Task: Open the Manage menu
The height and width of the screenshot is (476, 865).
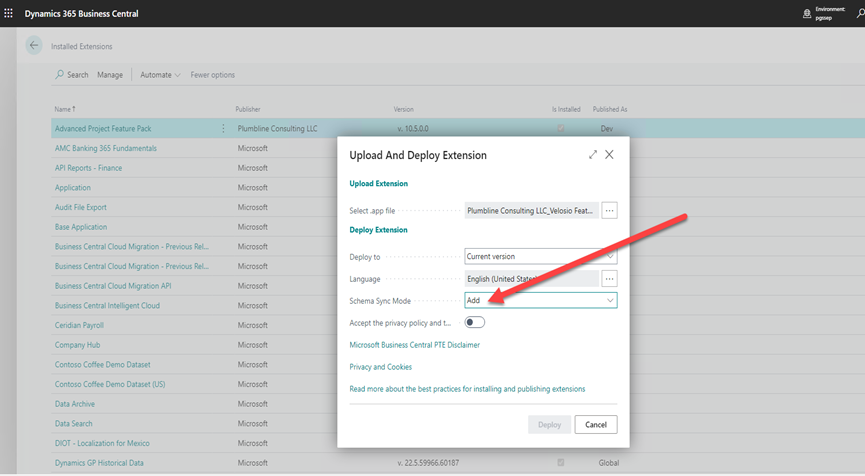Action: coord(110,74)
